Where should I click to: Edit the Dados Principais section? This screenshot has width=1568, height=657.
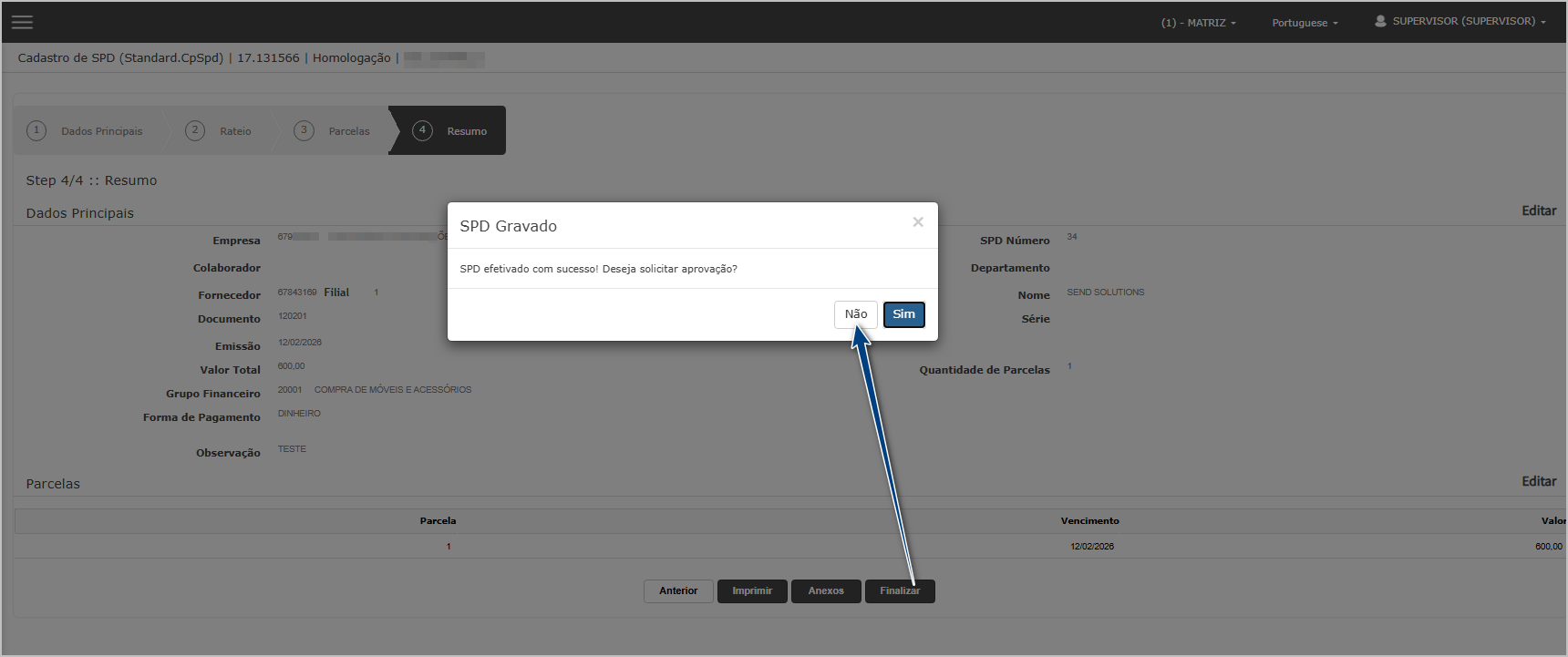click(x=1538, y=211)
